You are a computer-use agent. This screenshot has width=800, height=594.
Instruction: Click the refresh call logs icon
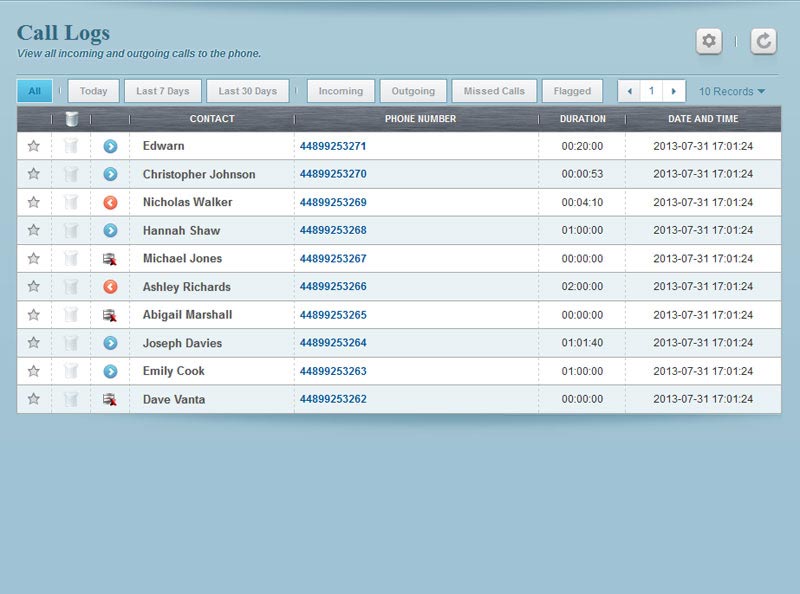pyautogui.click(x=763, y=41)
